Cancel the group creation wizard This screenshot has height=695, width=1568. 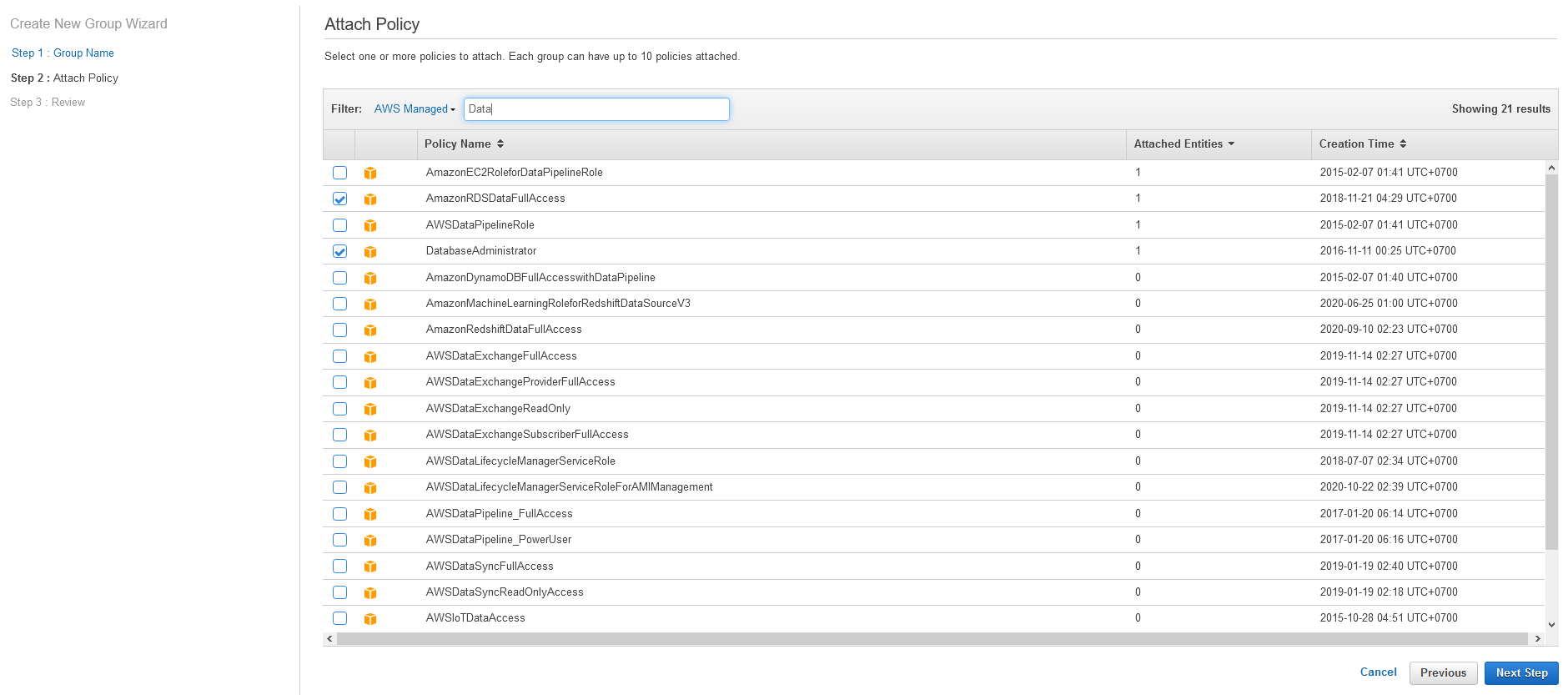pos(1378,672)
